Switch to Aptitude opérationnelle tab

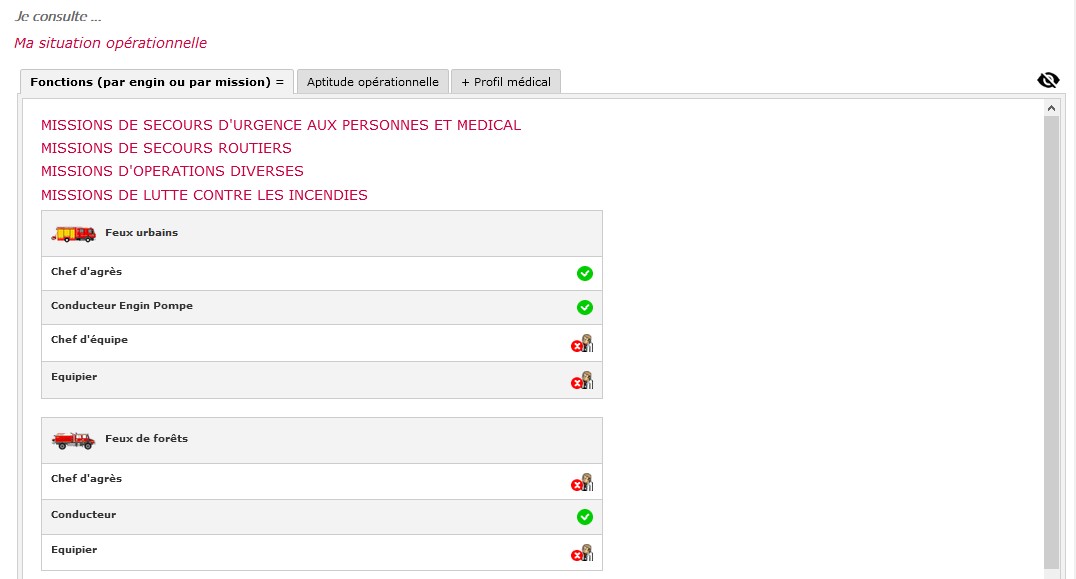click(373, 82)
